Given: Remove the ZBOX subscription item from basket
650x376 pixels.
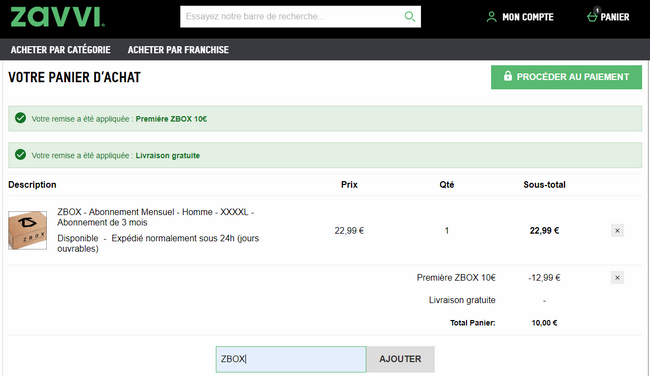Looking at the screenshot, I should click(x=617, y=230).
